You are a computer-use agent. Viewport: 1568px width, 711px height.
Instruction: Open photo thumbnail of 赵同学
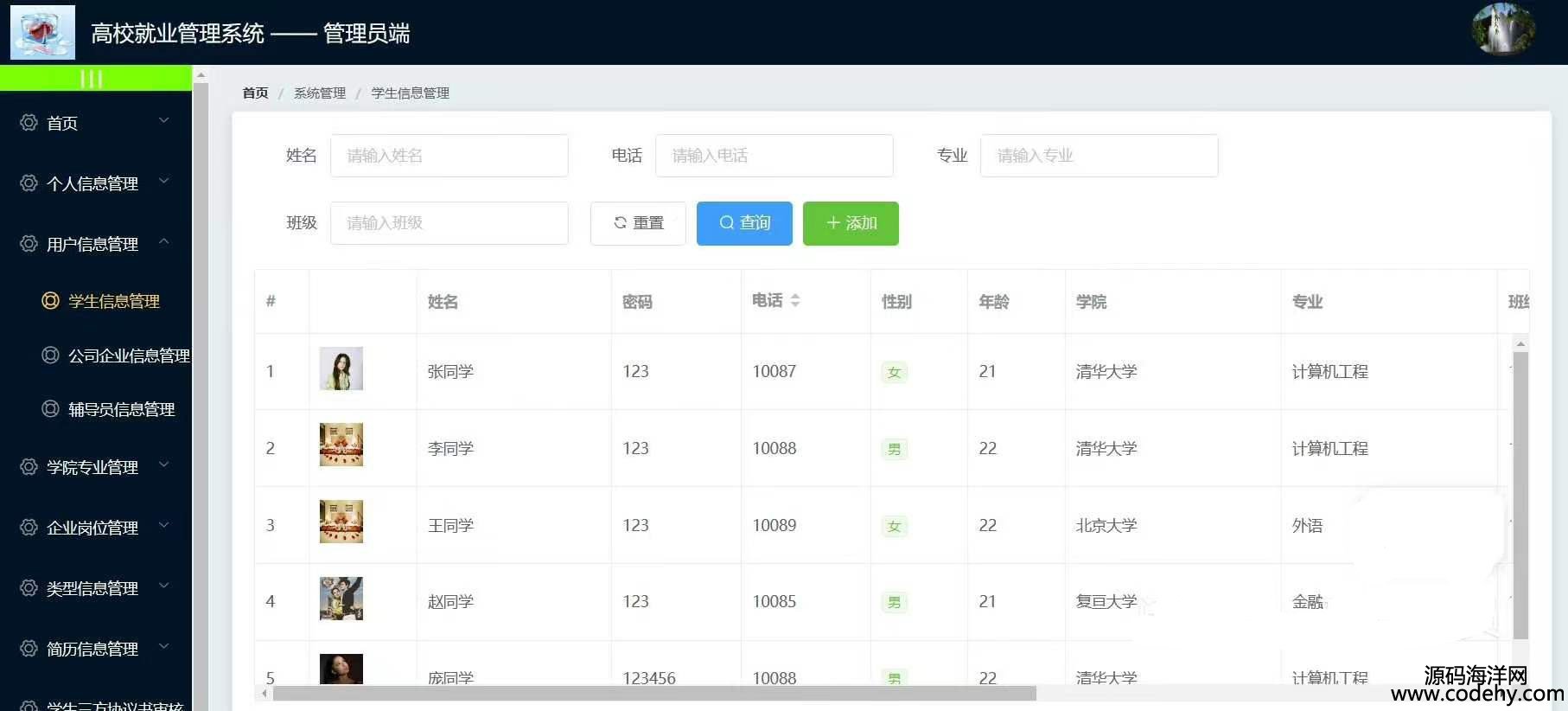[341, 599]
